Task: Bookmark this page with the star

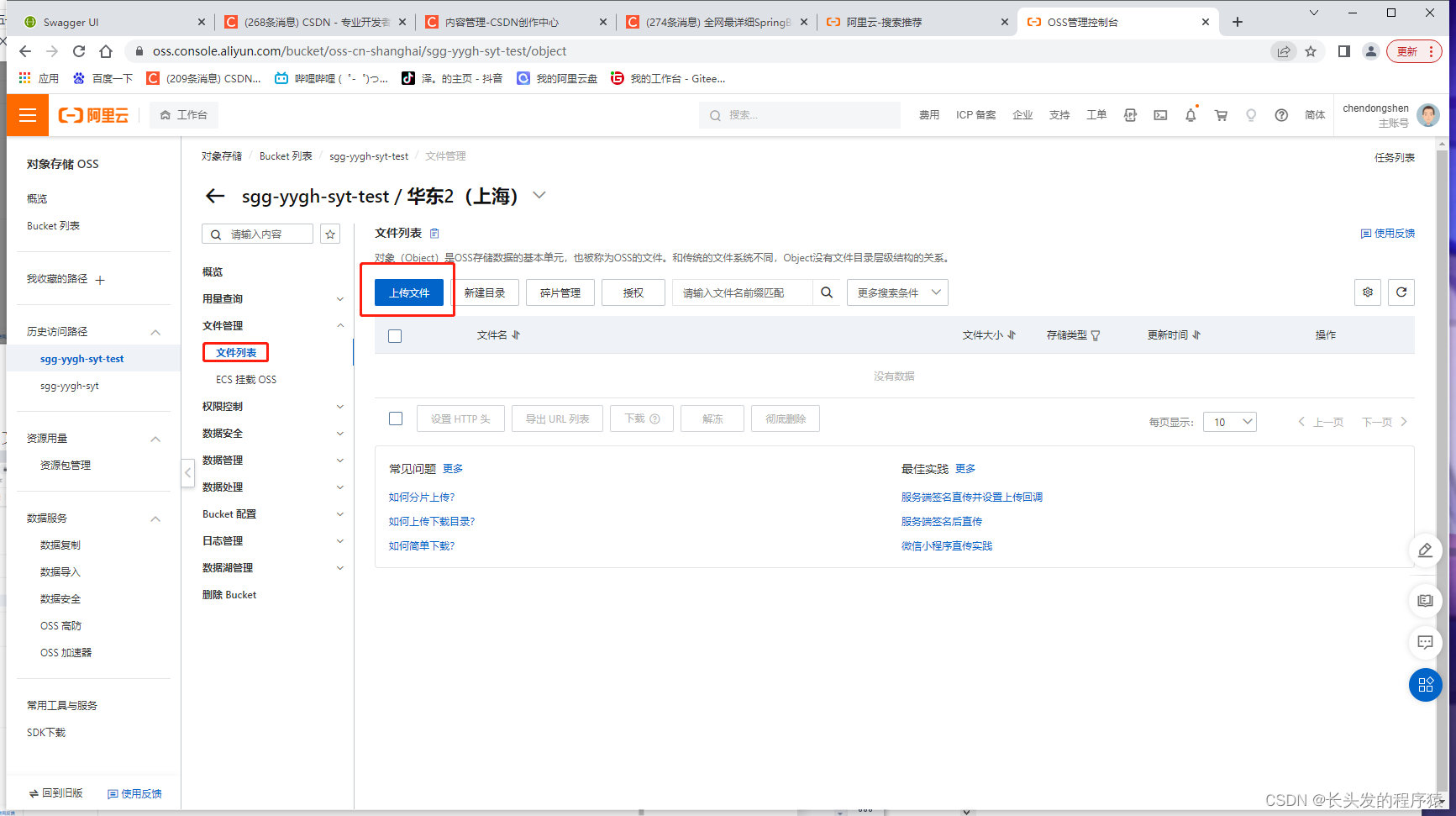Action: 1311,51
